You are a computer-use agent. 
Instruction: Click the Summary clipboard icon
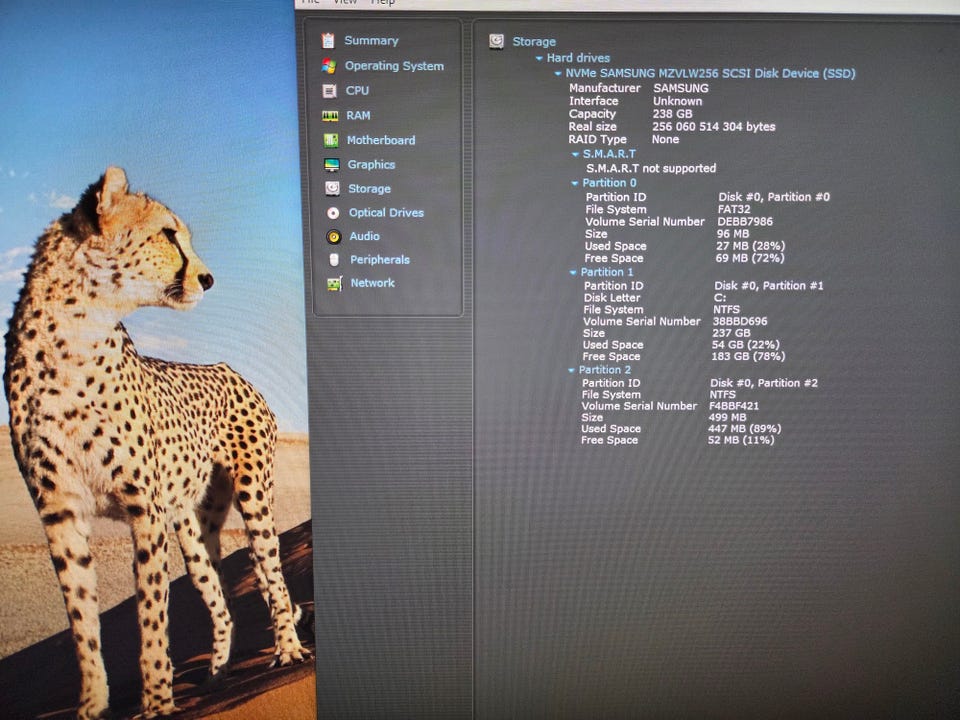pyautogui.click(x=328, y=41)
